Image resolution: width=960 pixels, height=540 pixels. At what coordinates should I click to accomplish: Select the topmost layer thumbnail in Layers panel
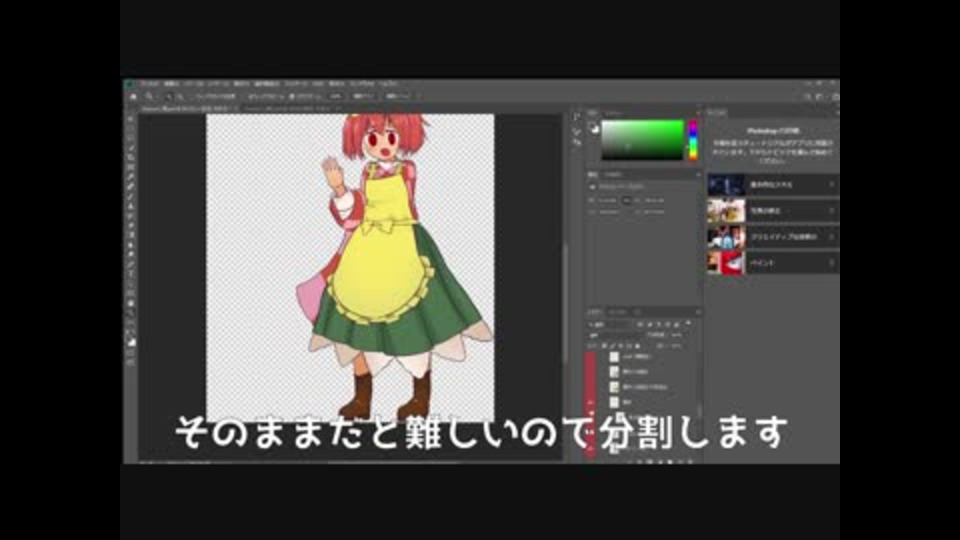click(614, 357)
